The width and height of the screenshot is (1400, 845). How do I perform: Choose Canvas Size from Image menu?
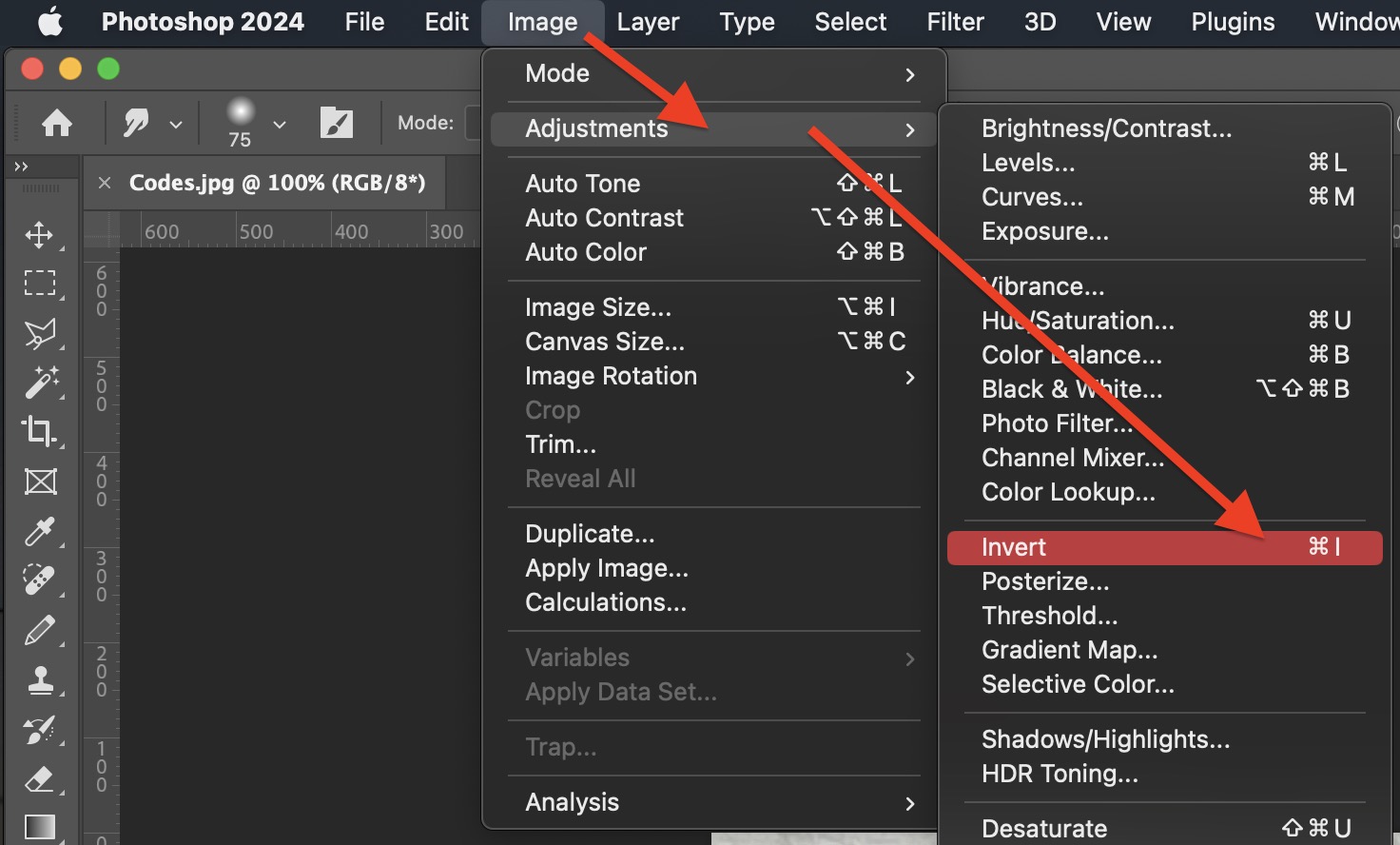tap(605, 342)
